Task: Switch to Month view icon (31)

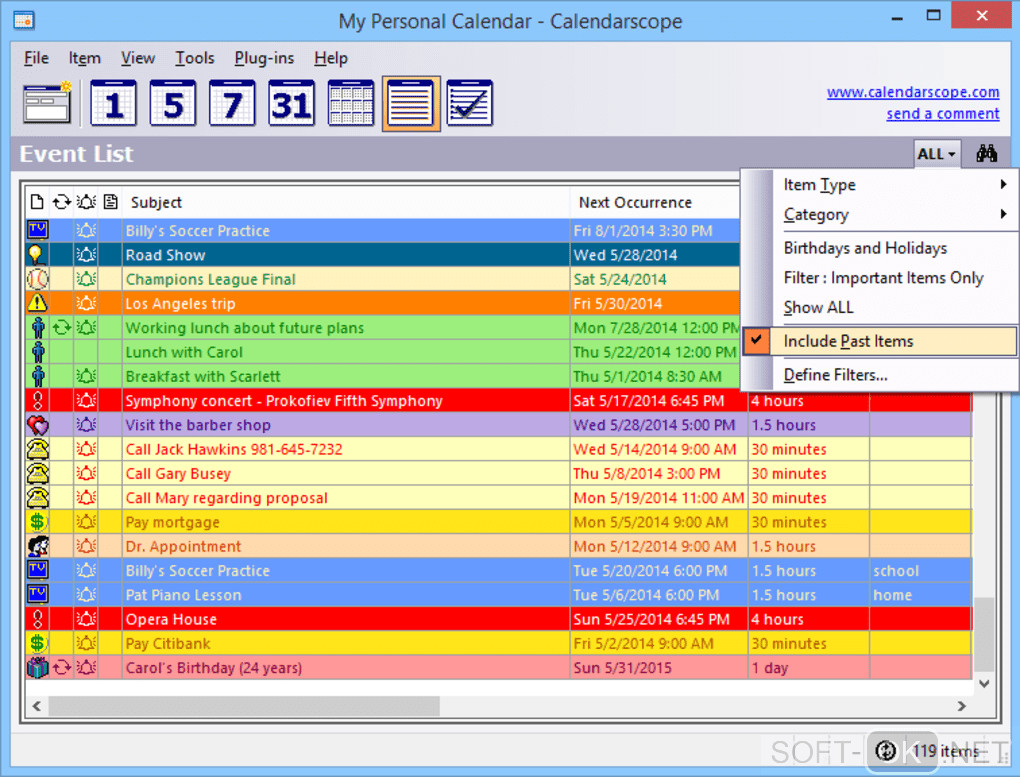Action: 291,103
